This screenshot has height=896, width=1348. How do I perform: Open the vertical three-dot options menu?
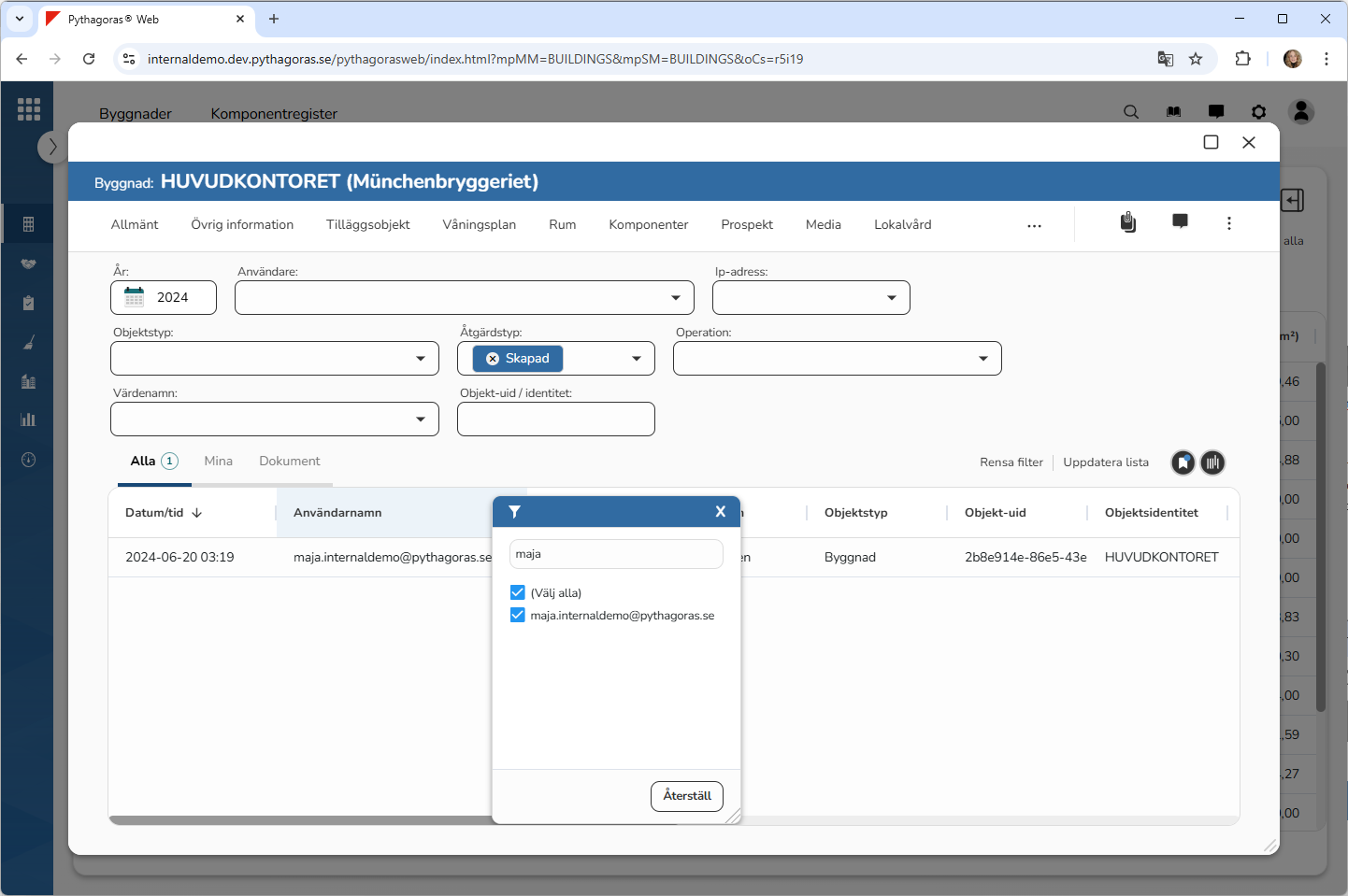1228,223
